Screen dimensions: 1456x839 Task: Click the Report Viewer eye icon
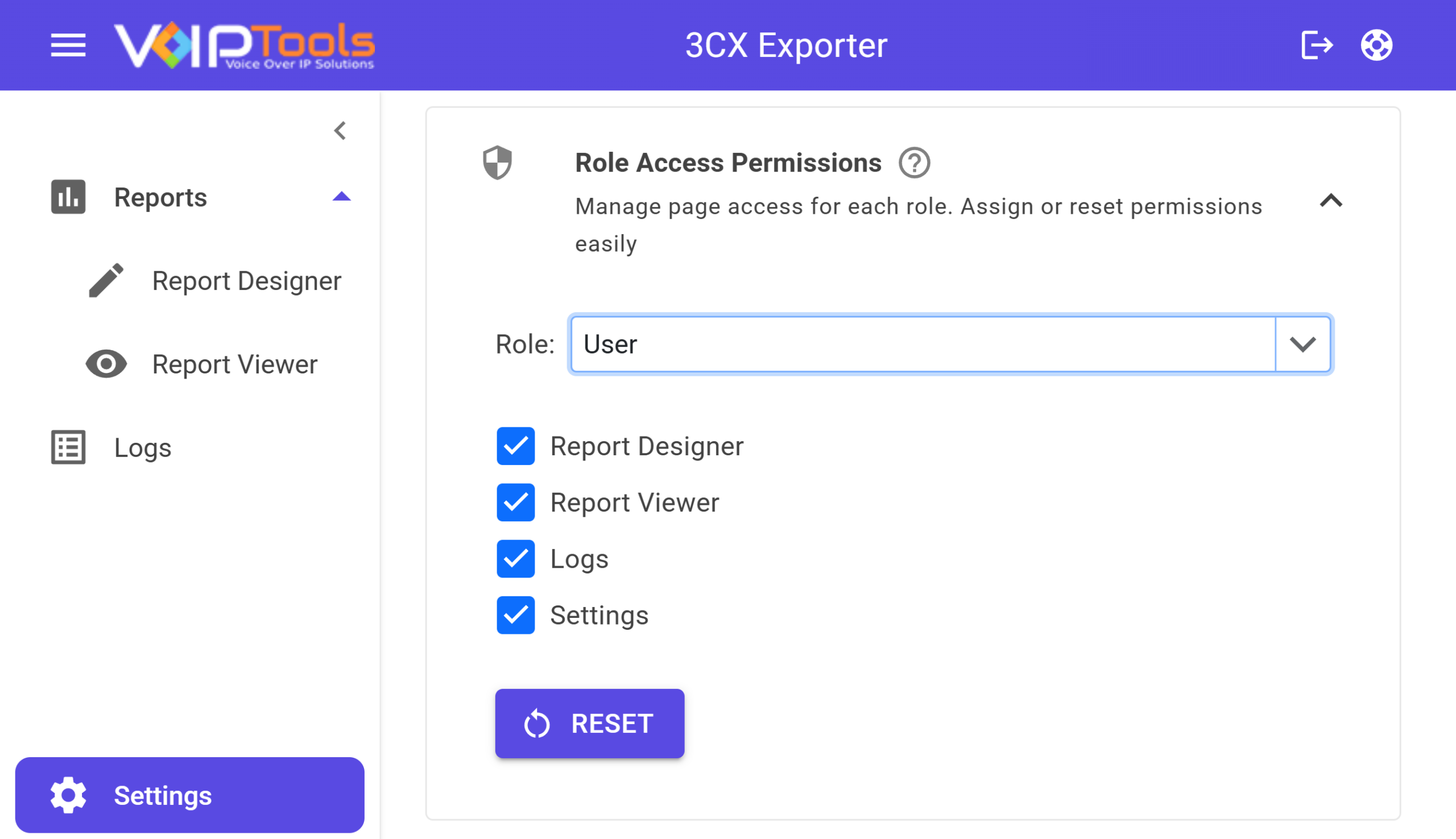(x=106, y=364)
